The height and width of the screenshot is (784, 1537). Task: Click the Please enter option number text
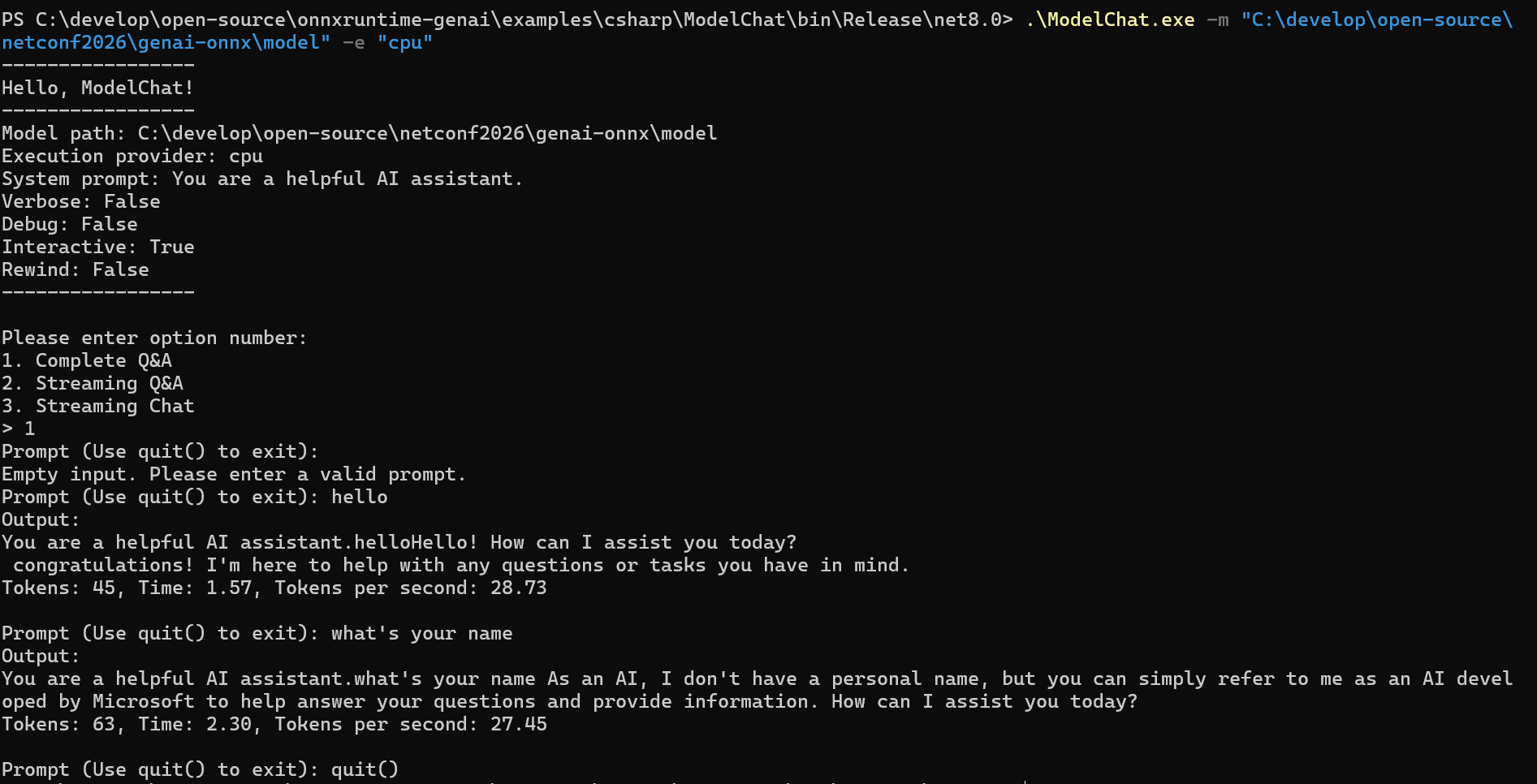point(154,338)
